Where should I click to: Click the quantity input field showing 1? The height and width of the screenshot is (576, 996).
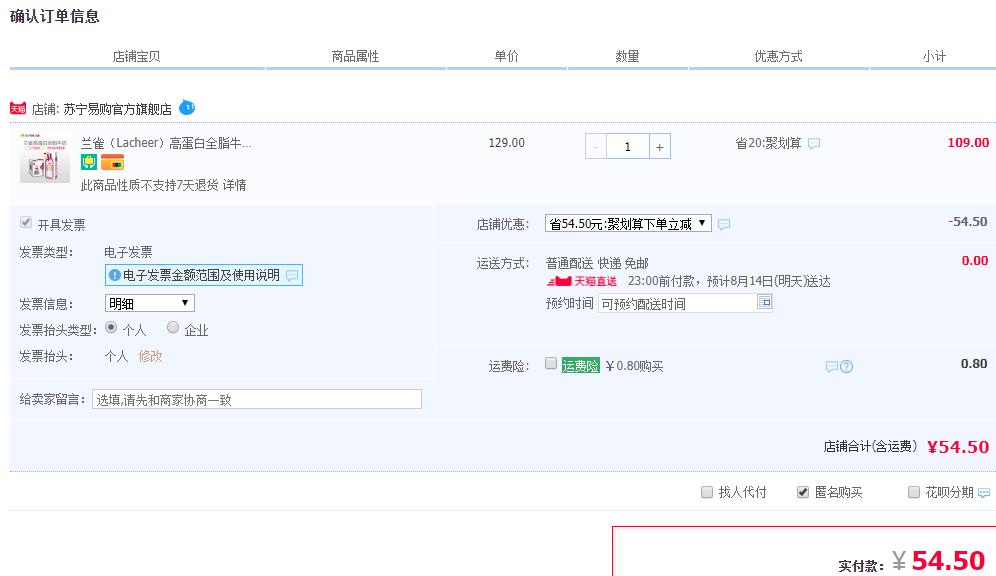coord(628,147)
